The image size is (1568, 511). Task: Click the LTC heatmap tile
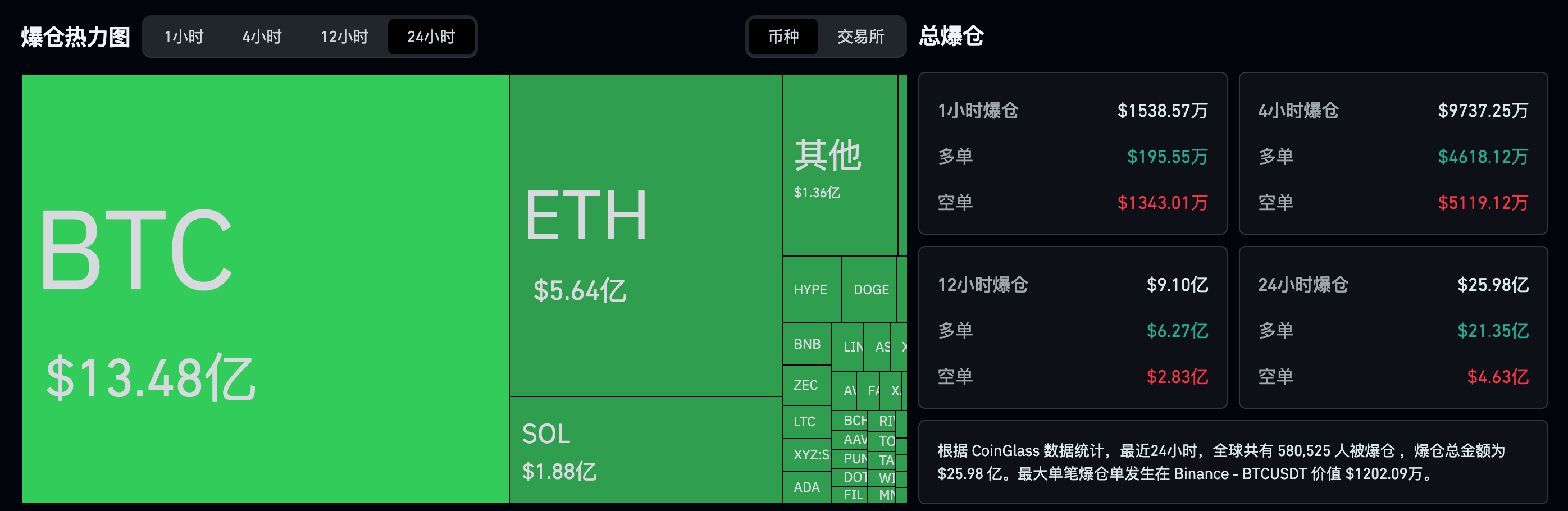coord(806,422)
